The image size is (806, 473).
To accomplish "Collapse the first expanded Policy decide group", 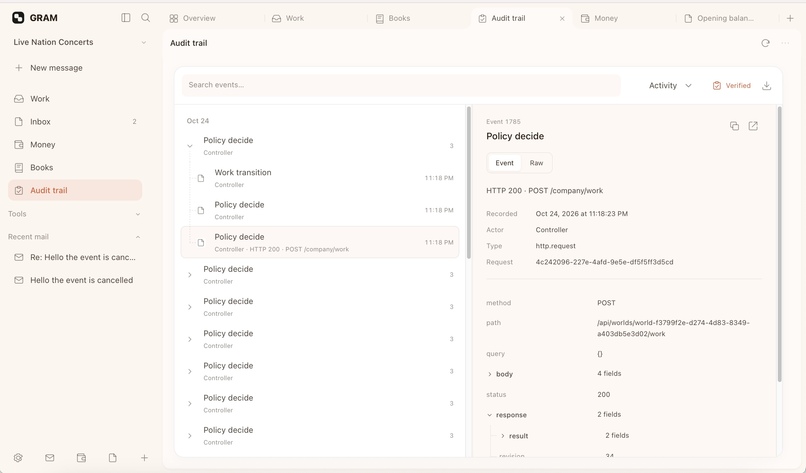I will 190,146.
